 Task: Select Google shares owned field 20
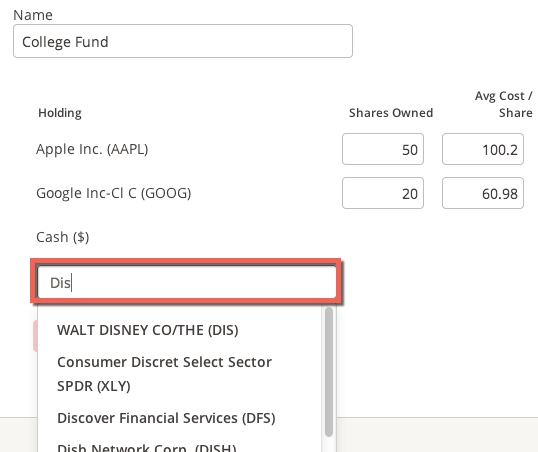[x=383, y=193]
